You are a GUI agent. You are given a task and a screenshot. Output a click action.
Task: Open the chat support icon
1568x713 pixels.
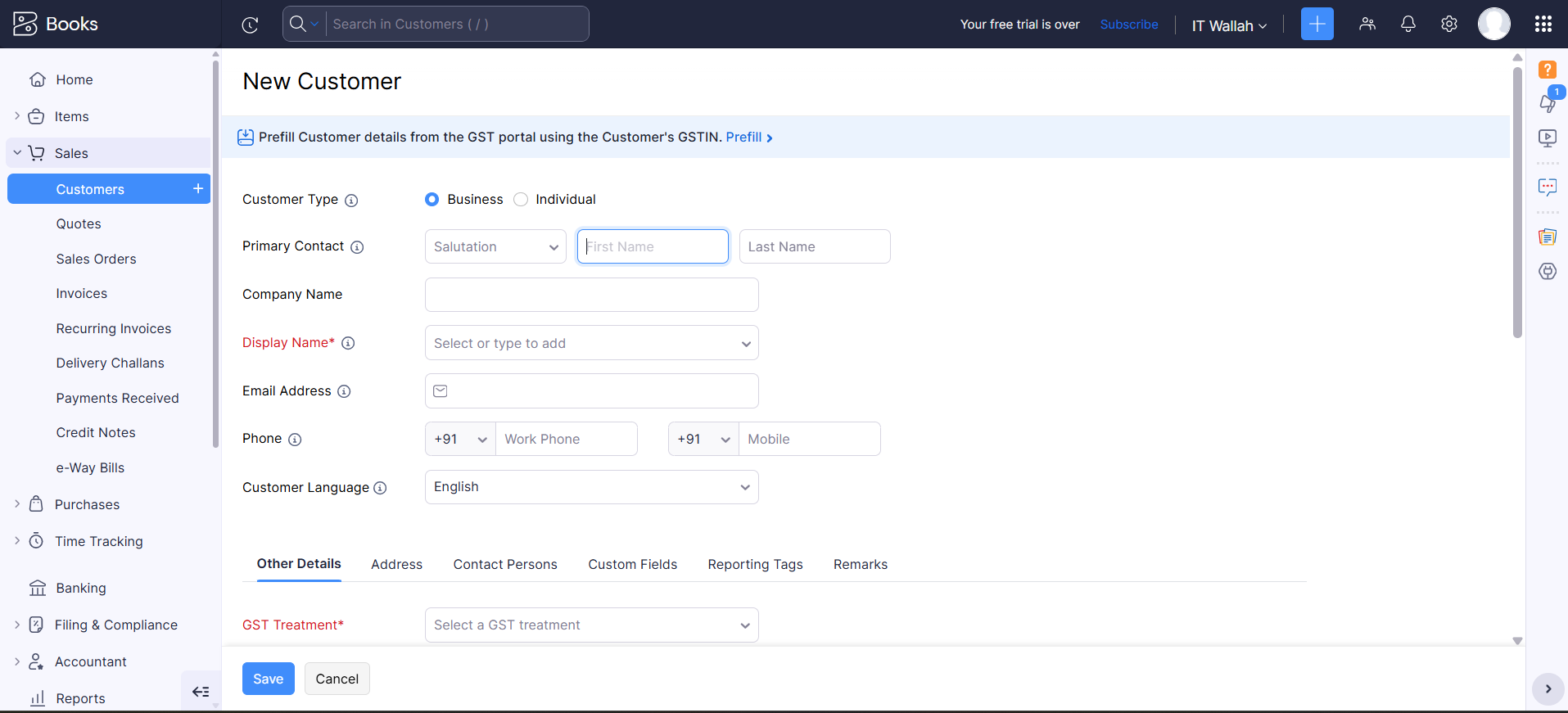pos(1548,187)
